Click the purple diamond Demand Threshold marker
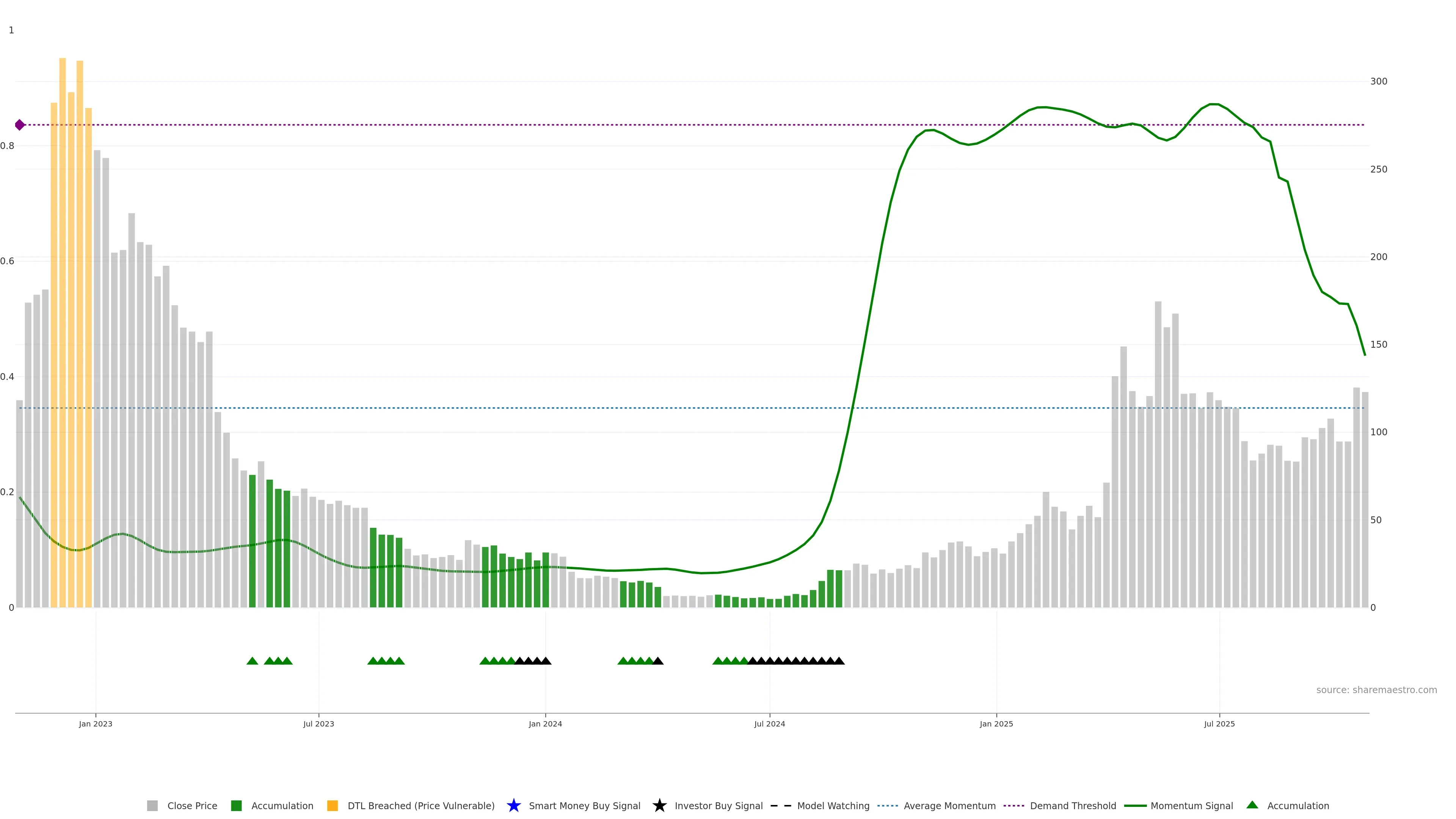Image resolution: width=1456 pixels, height=819 pixels. (20, 125)
